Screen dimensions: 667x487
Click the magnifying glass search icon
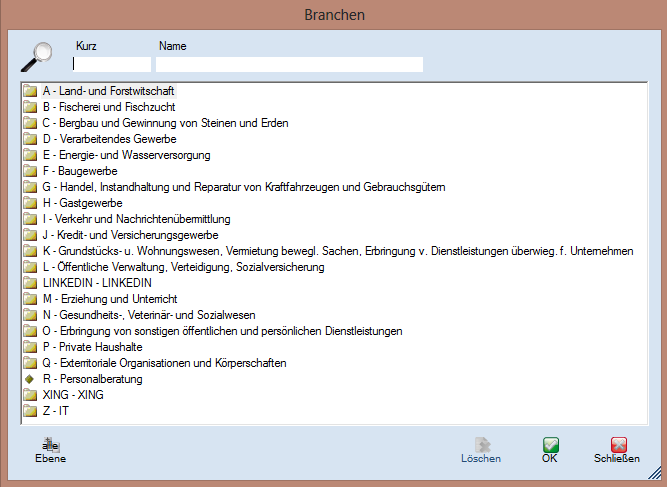point(36,57)
